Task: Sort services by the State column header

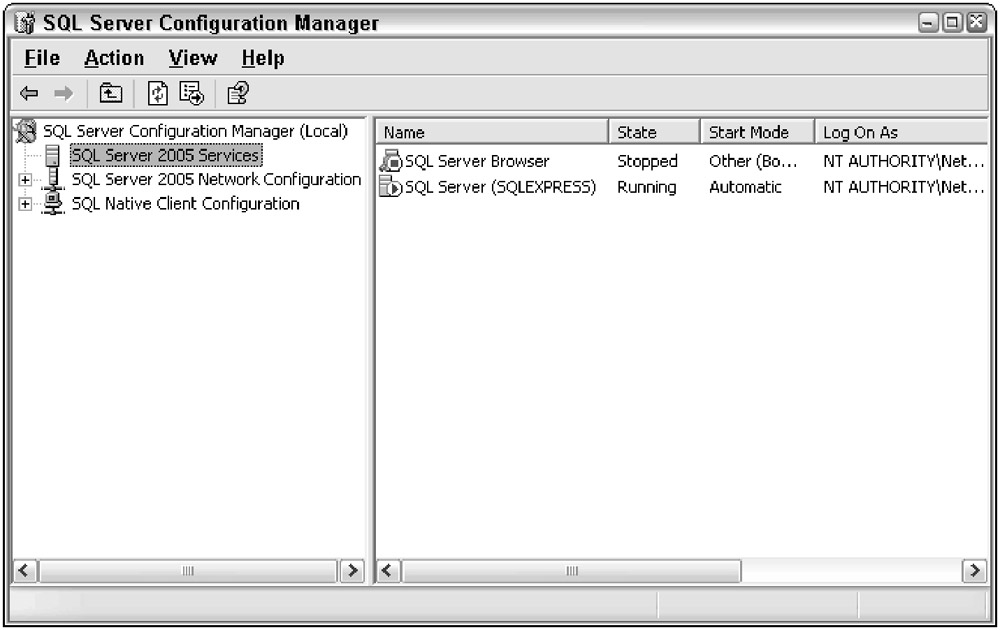Action: (x=654, y=132)
